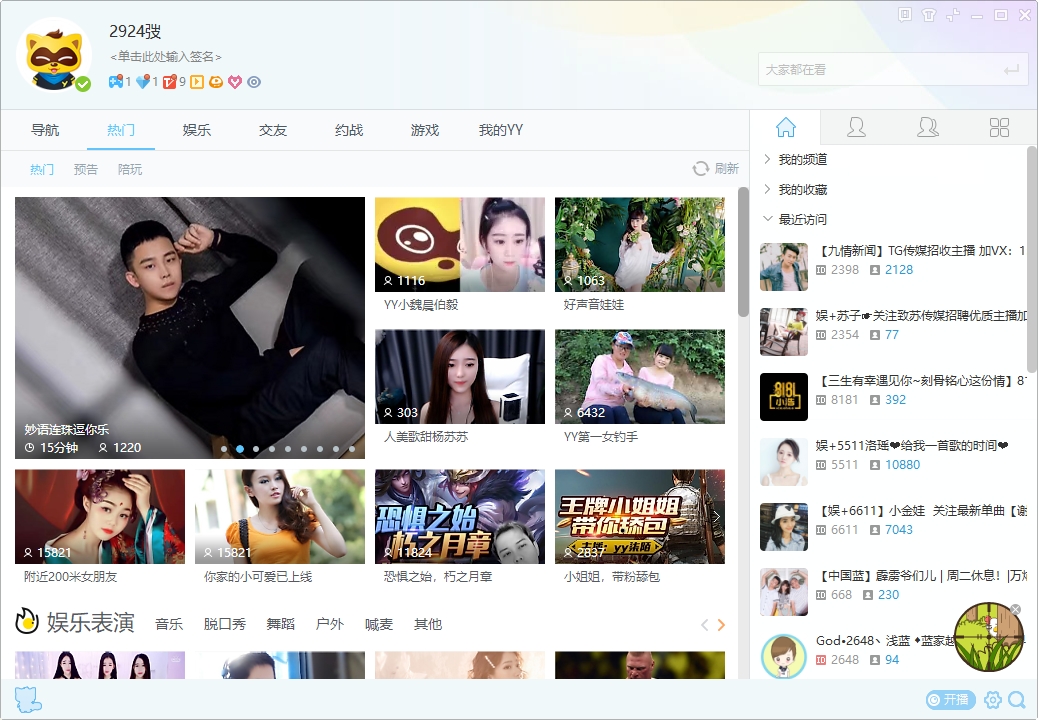
Task: Switch to the 约战 tab
Action: coord(349,130)
